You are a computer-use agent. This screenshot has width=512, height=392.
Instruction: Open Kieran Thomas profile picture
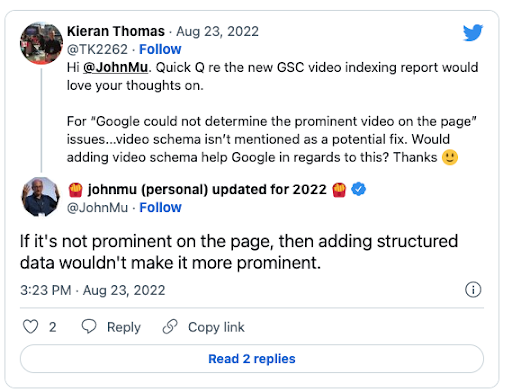point(41,43)
